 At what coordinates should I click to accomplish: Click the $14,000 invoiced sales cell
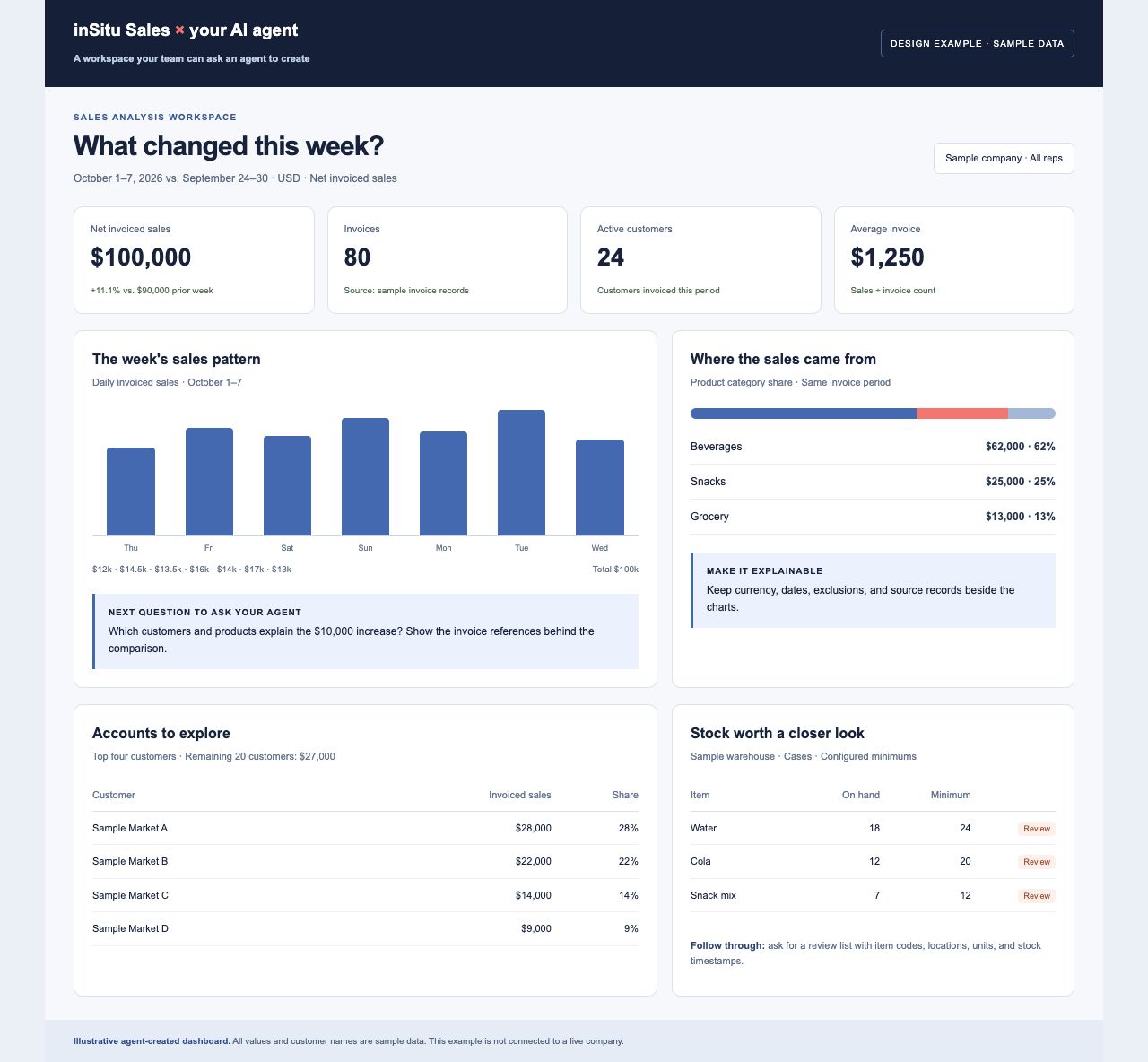pyautogui.click(x=534, y=895)
